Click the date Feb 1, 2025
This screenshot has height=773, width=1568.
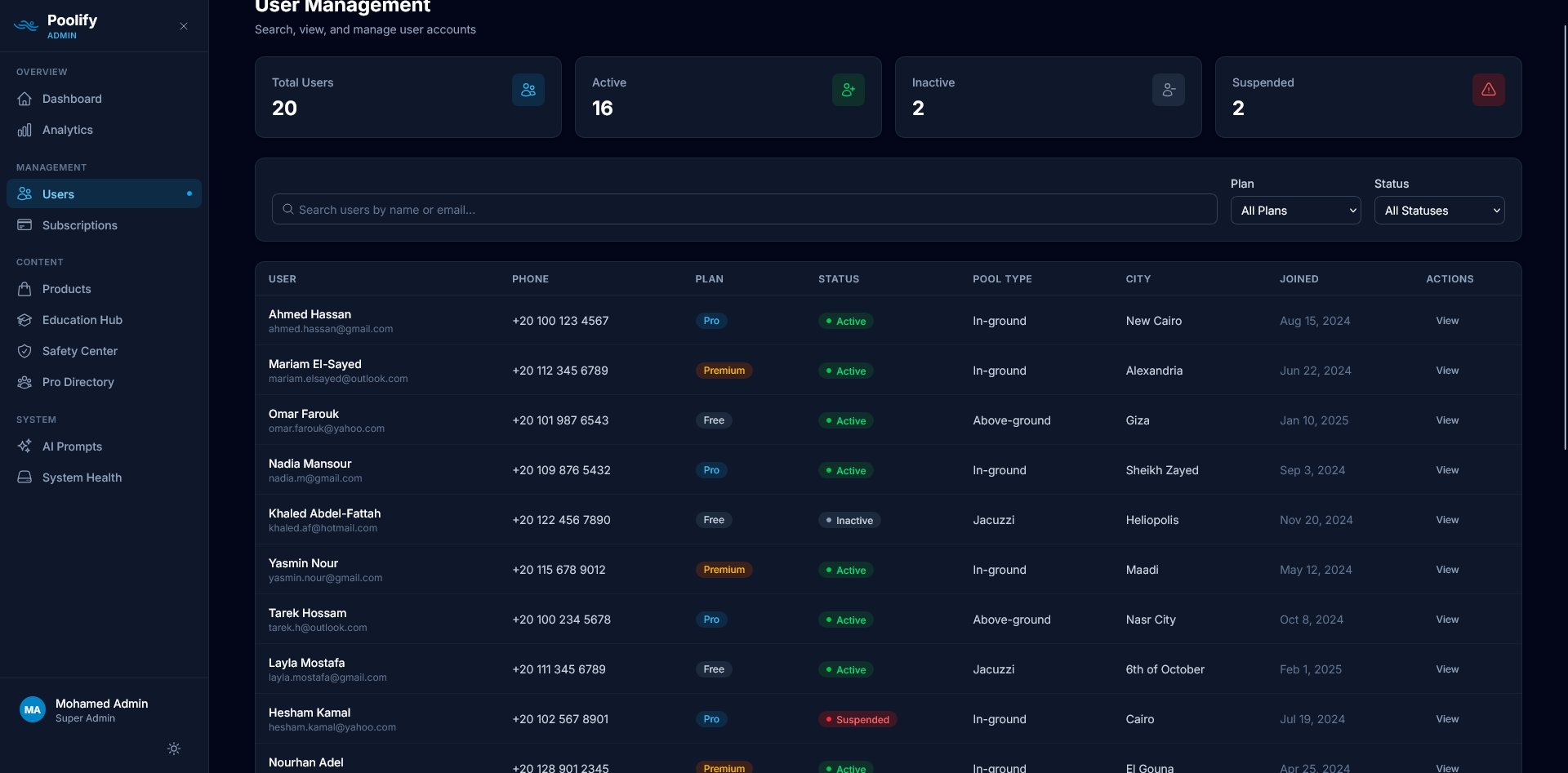point(1311,669)
